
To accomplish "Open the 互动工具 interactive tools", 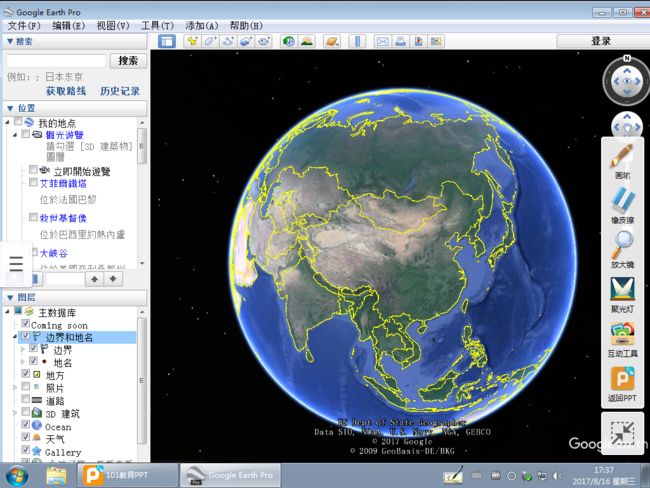I will 622,339.
